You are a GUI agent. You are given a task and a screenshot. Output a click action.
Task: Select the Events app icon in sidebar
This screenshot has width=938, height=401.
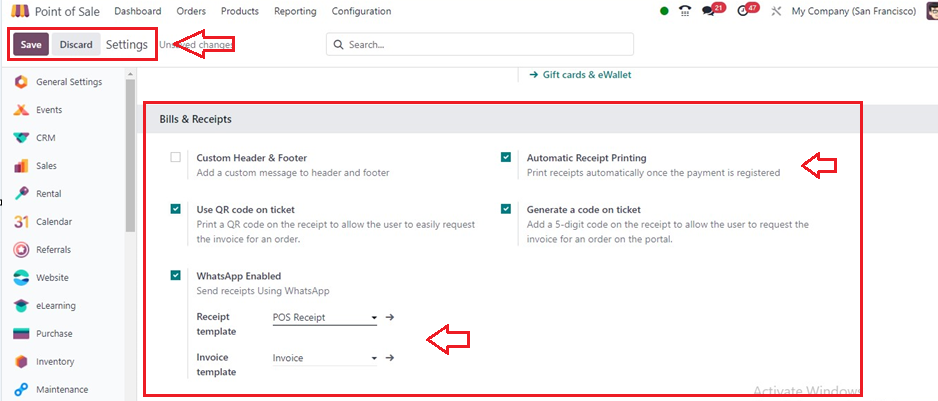[21, 110]
